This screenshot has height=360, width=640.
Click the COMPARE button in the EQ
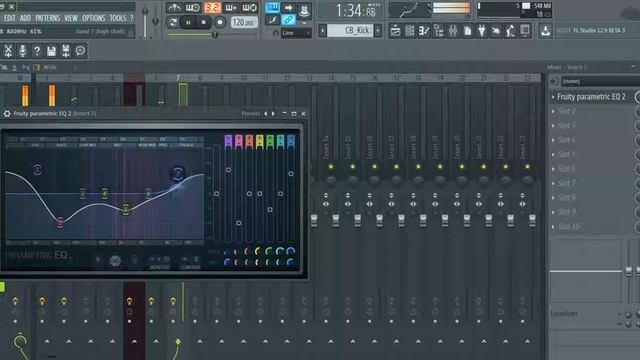tap(190, 262)
